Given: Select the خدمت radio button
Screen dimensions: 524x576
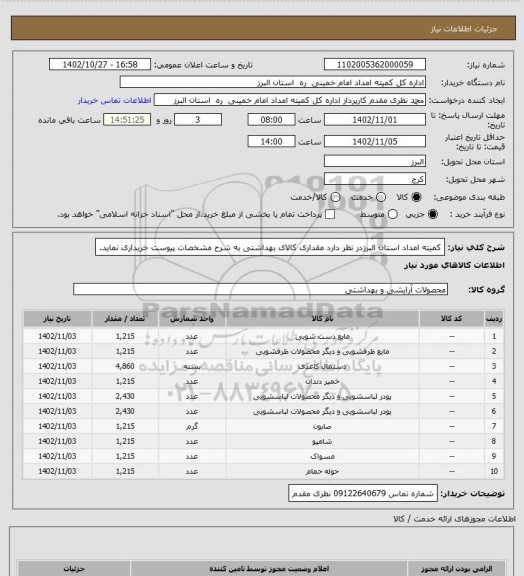Looking at the screenshot, I should coord(381,197).
